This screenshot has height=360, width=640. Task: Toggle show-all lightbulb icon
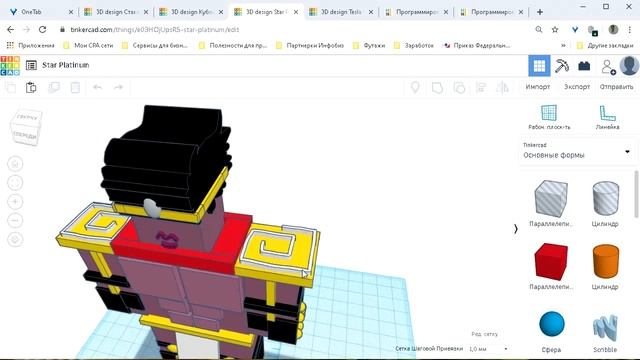[x=415, y=87]
